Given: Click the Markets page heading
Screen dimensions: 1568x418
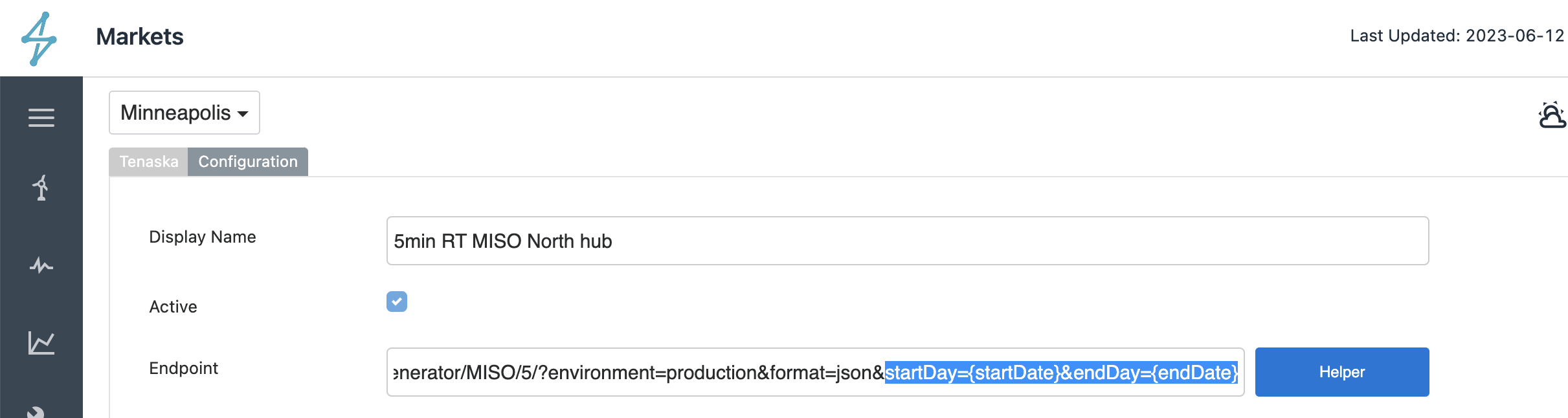Looking at the screenshot, I should (140, 37).
